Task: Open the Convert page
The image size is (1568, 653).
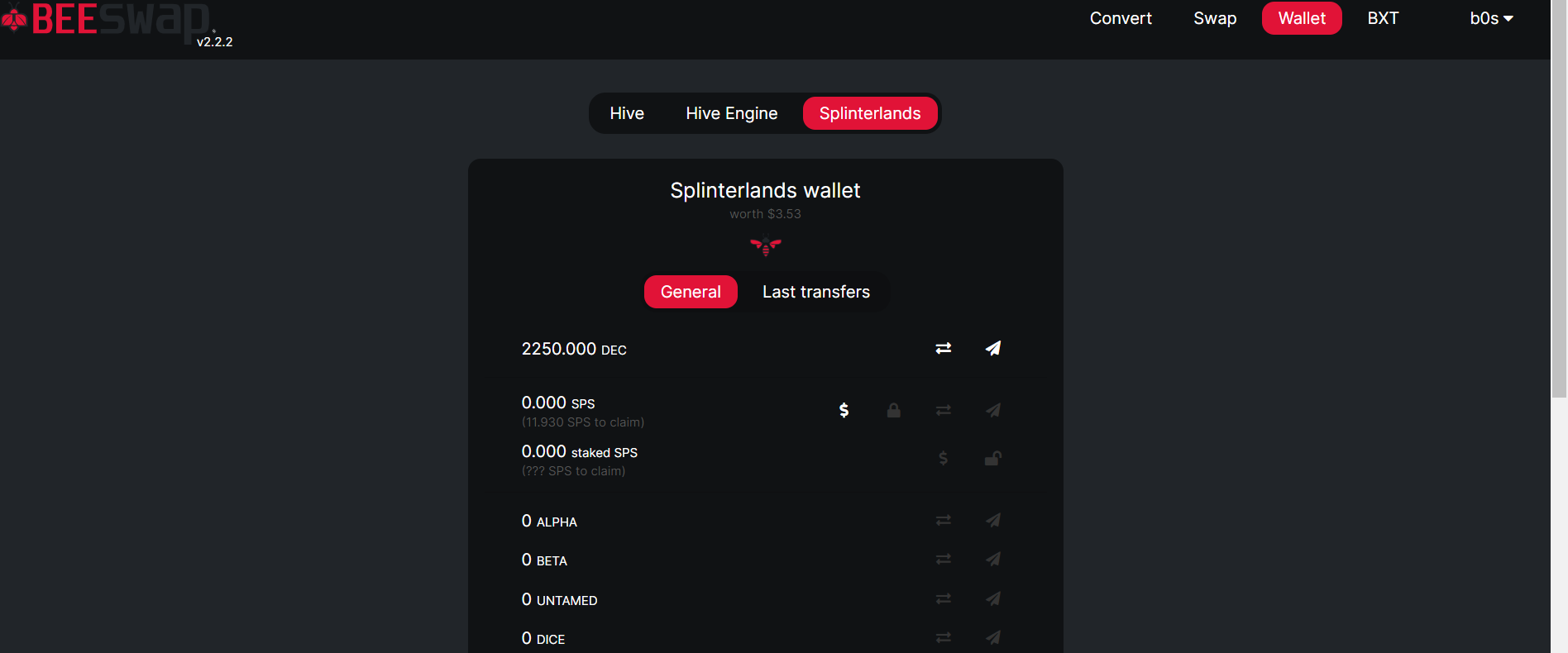Action: coord(1121,18)
